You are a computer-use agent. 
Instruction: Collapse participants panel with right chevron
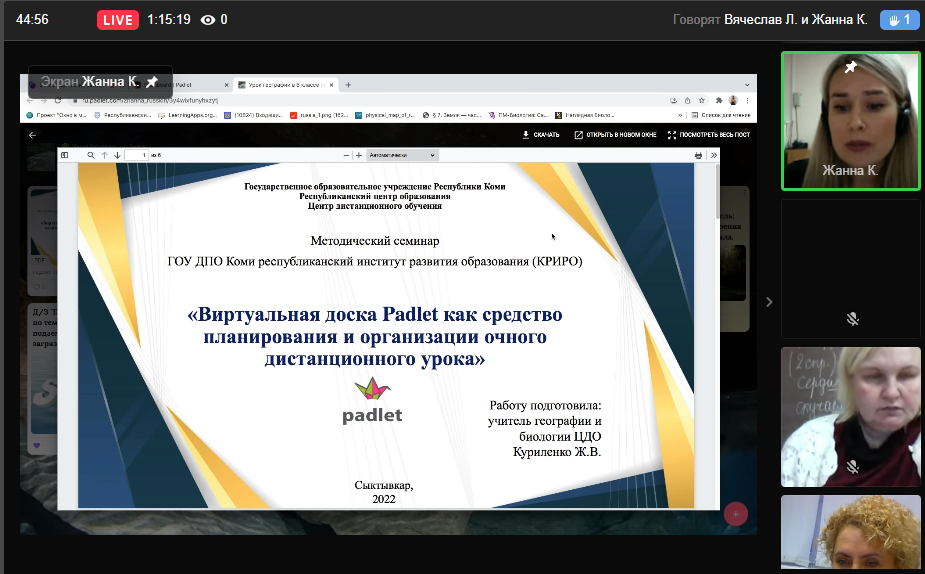[769, 302]
